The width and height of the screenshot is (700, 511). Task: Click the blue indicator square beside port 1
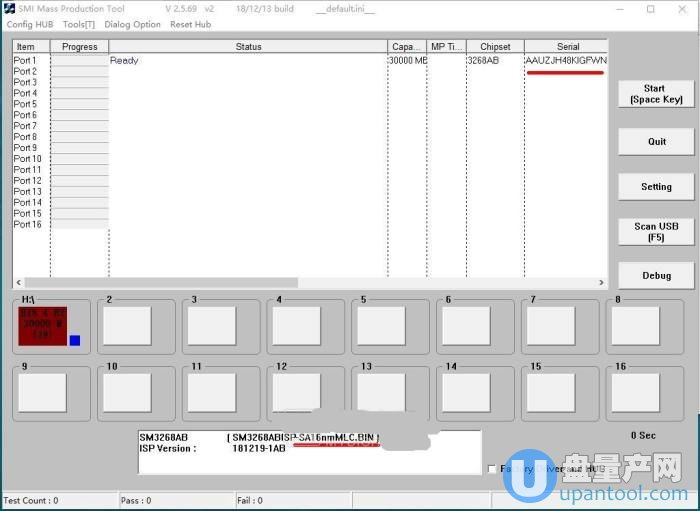75,341
